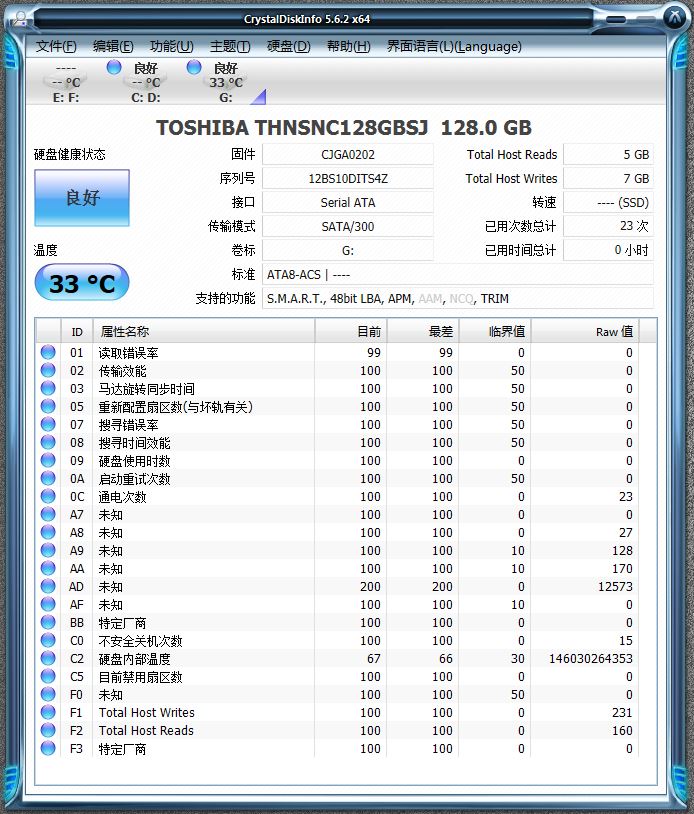Click status orb for 硬盘内部温度 row
This screenshot has height=814, width=694.
coord(48,658)
